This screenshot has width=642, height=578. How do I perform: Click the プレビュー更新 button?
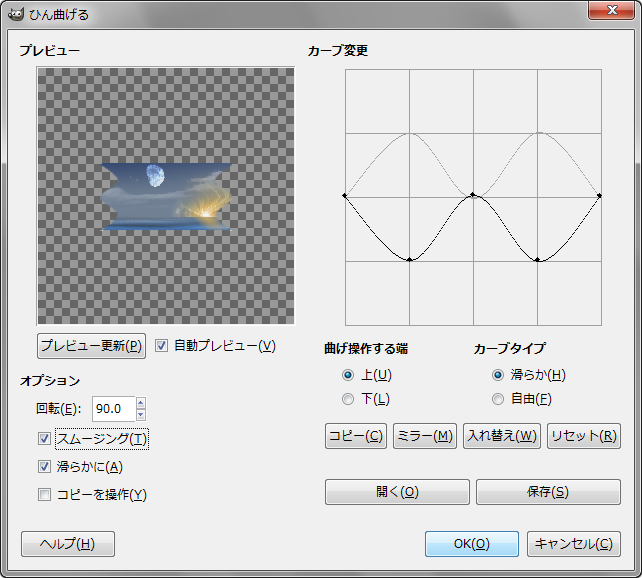pyautogui.click(x=91, y=346)
